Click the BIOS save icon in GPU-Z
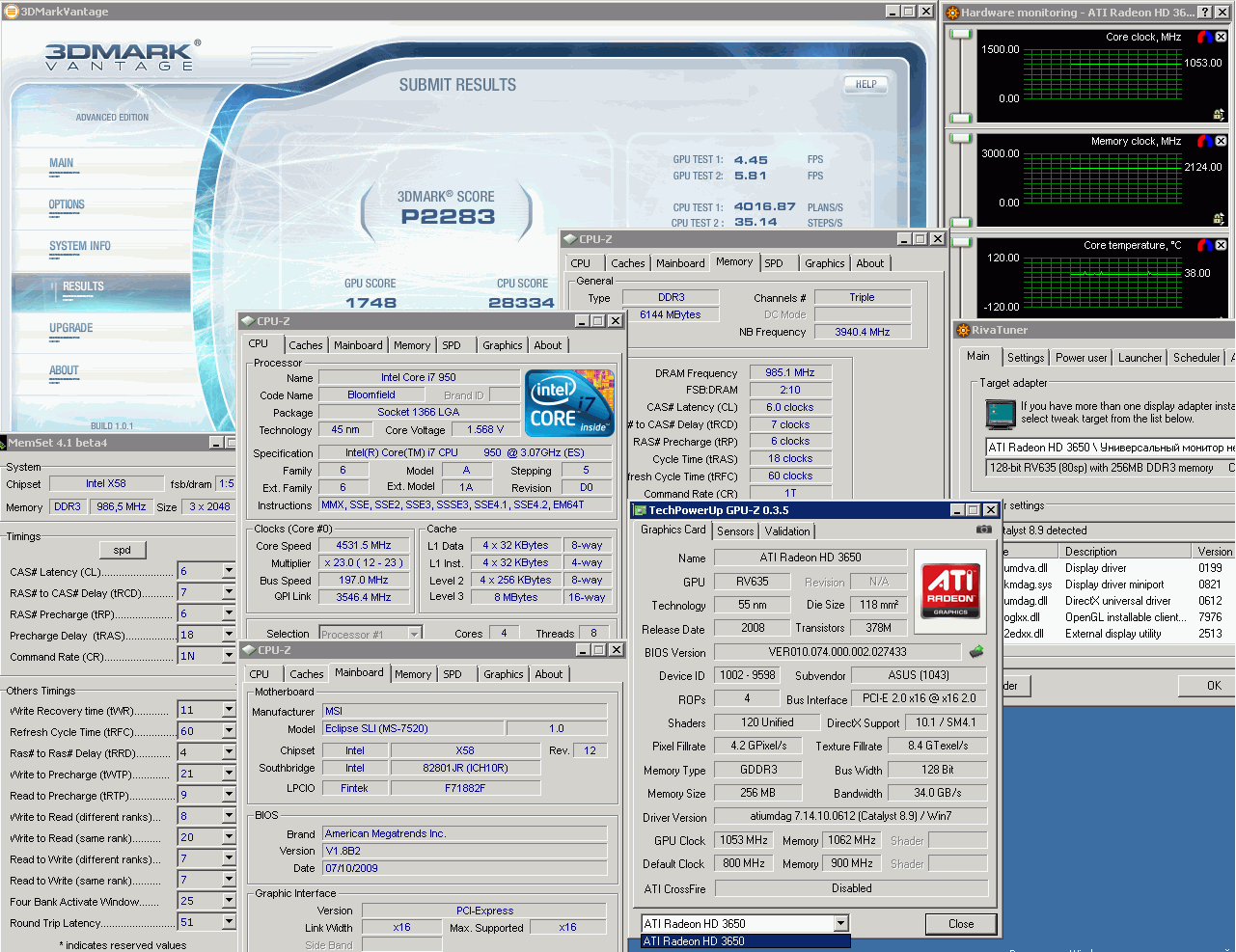The height and width of the screenshot is (952, 1236). tap(976, 652)
